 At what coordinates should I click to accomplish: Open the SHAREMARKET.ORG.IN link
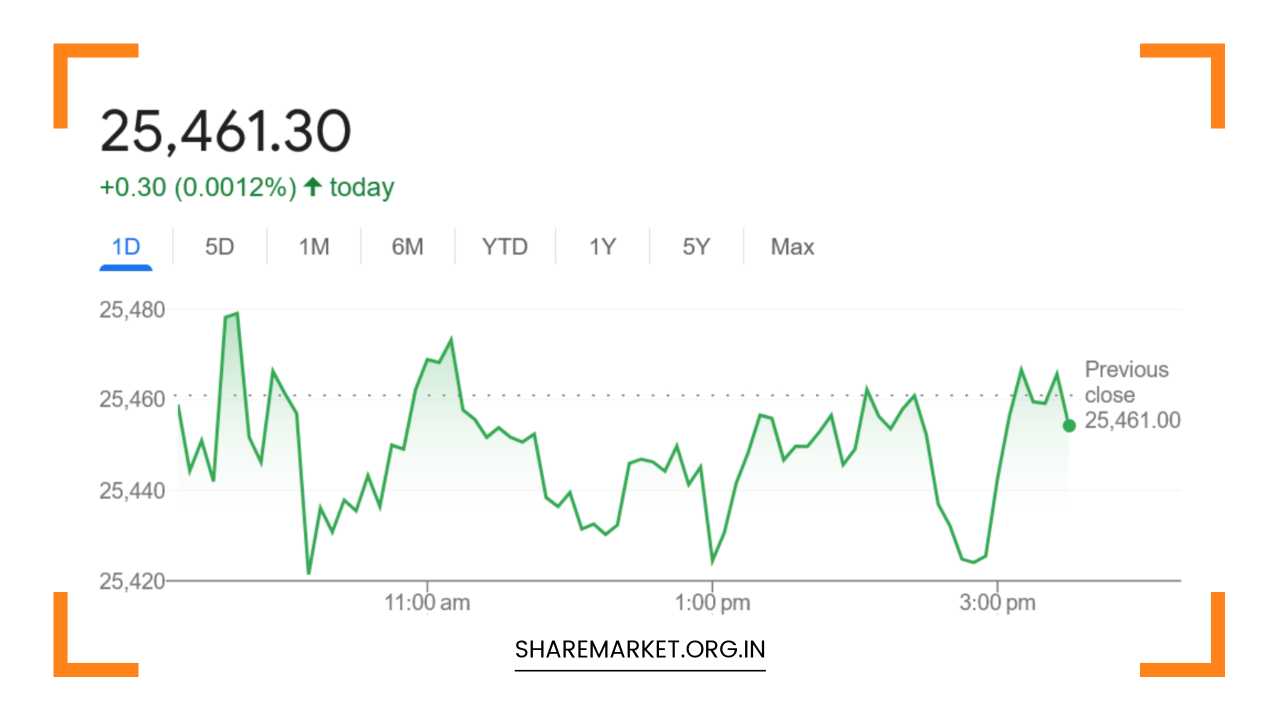pos(639,648)
